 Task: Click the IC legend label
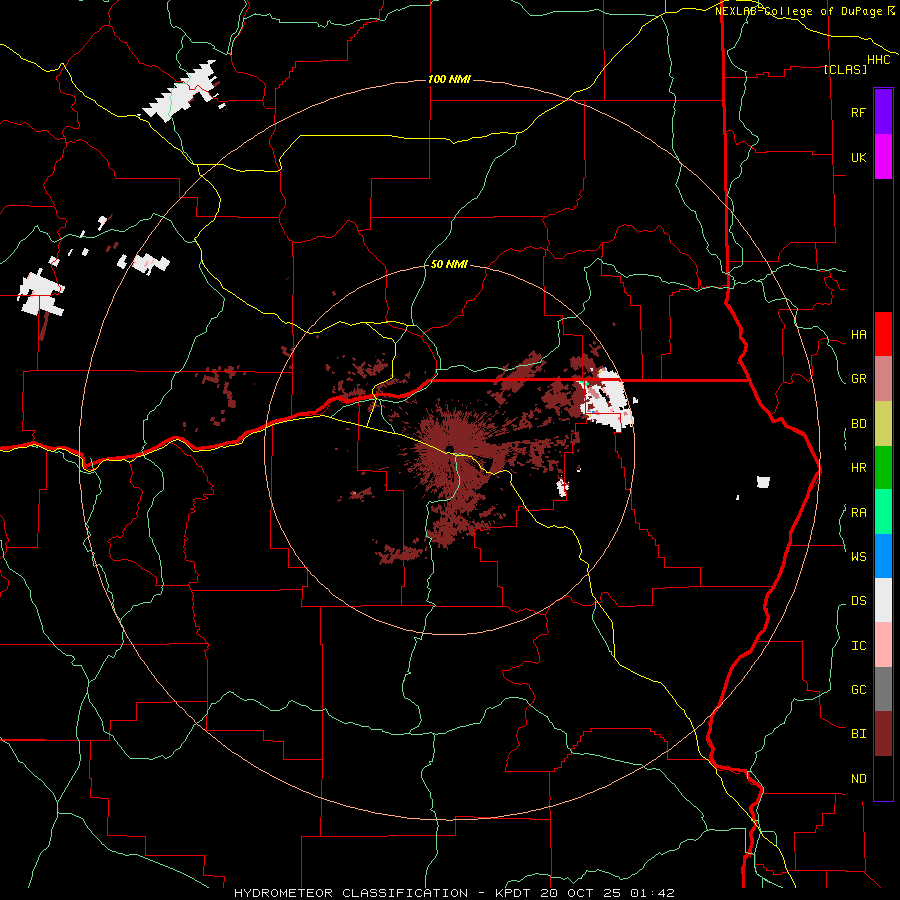point(858,646)
